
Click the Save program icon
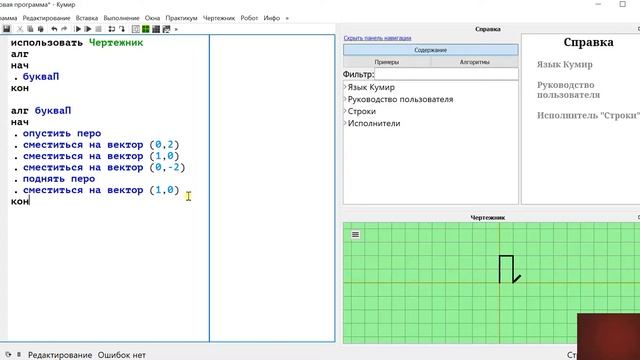click(x=7, y=29)
